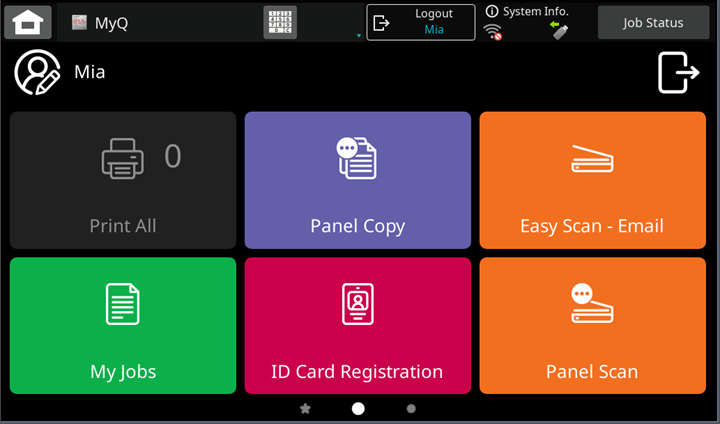720x424 pixels.
Task: Open the Job Status button
Action: 653,22
